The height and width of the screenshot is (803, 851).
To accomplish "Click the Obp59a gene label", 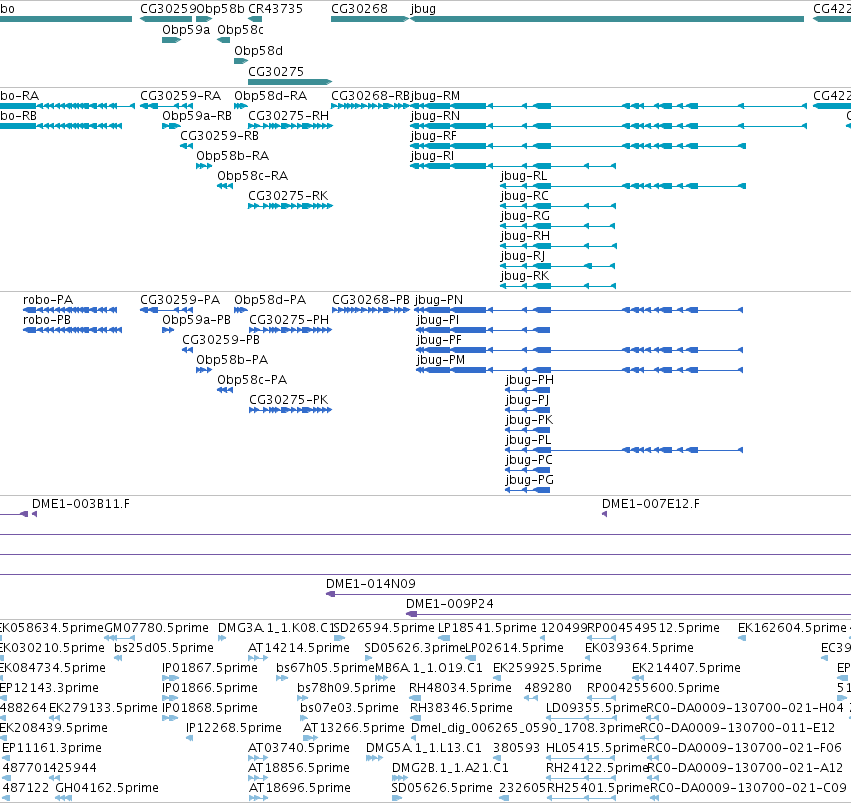I will [x=186, y=30].
